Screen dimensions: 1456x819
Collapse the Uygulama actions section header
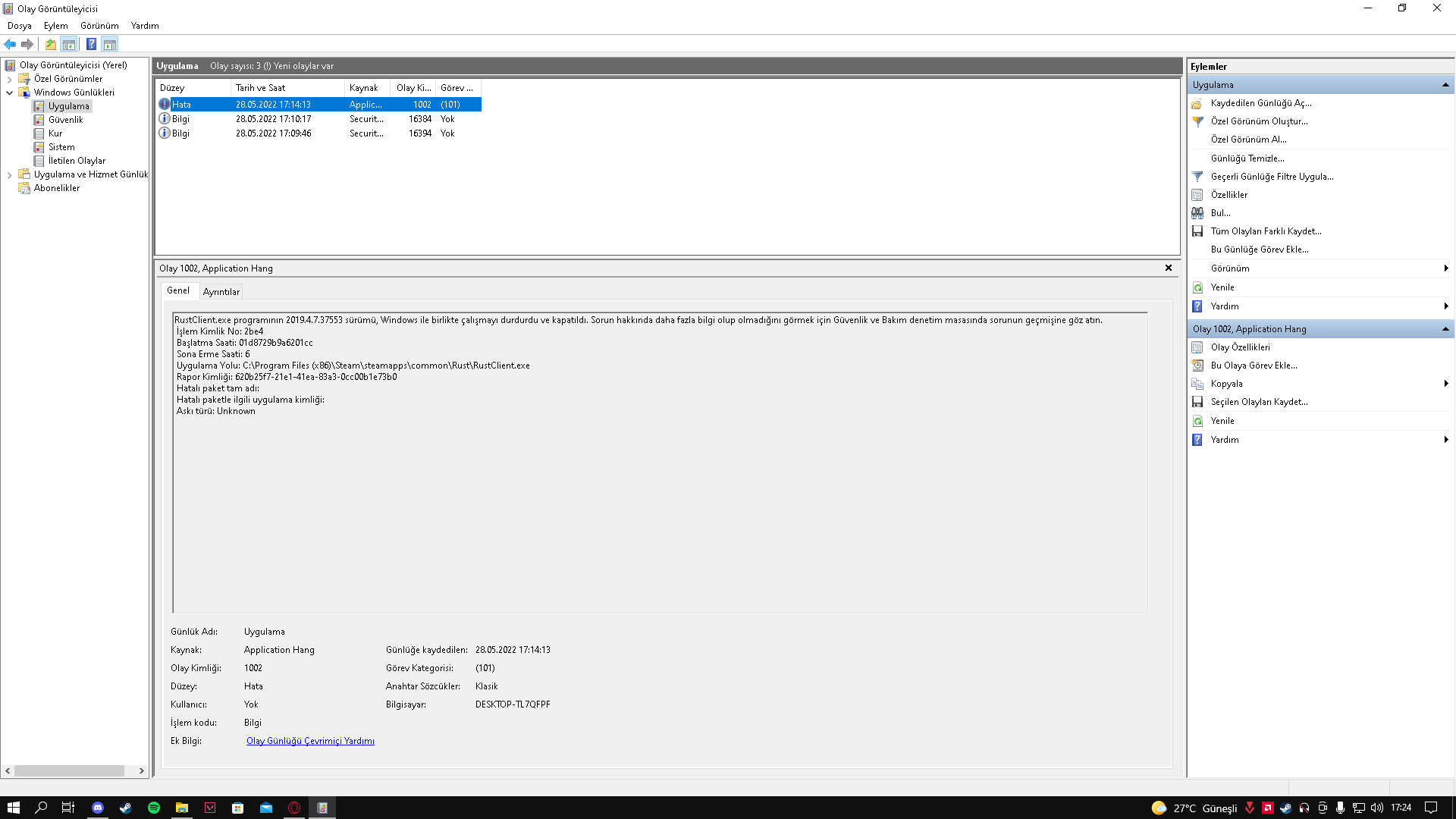point(1445,85)
